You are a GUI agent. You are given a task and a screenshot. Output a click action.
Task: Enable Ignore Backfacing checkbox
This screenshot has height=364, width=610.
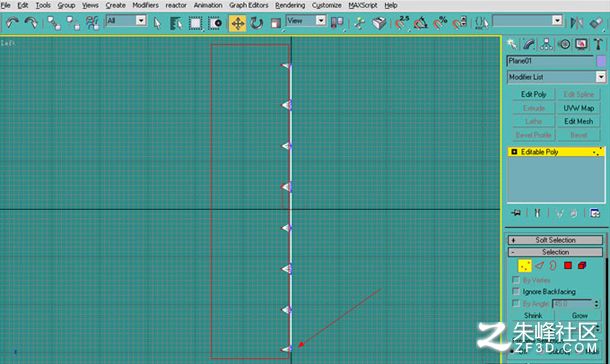pos(516,291)
